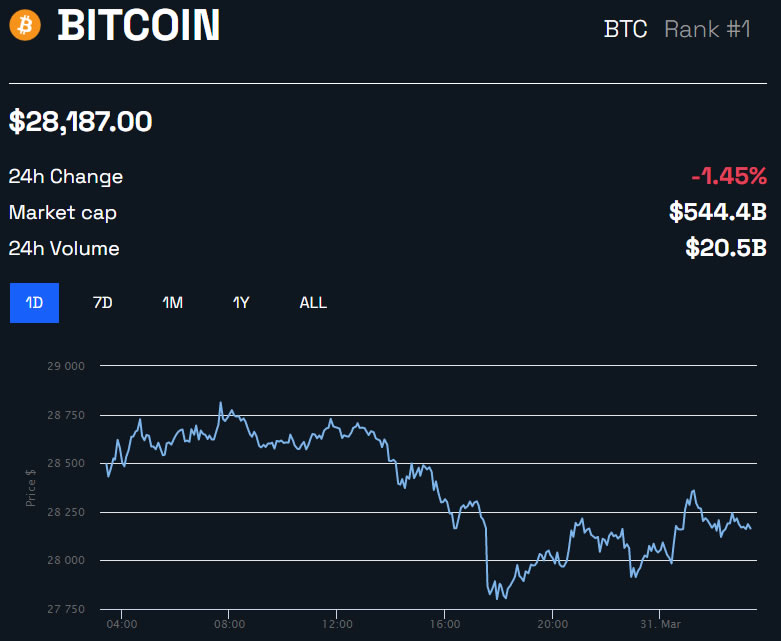781x641 pixels.
Task: Click the orange Bitcoin logo icon
Action: point(25,25)
